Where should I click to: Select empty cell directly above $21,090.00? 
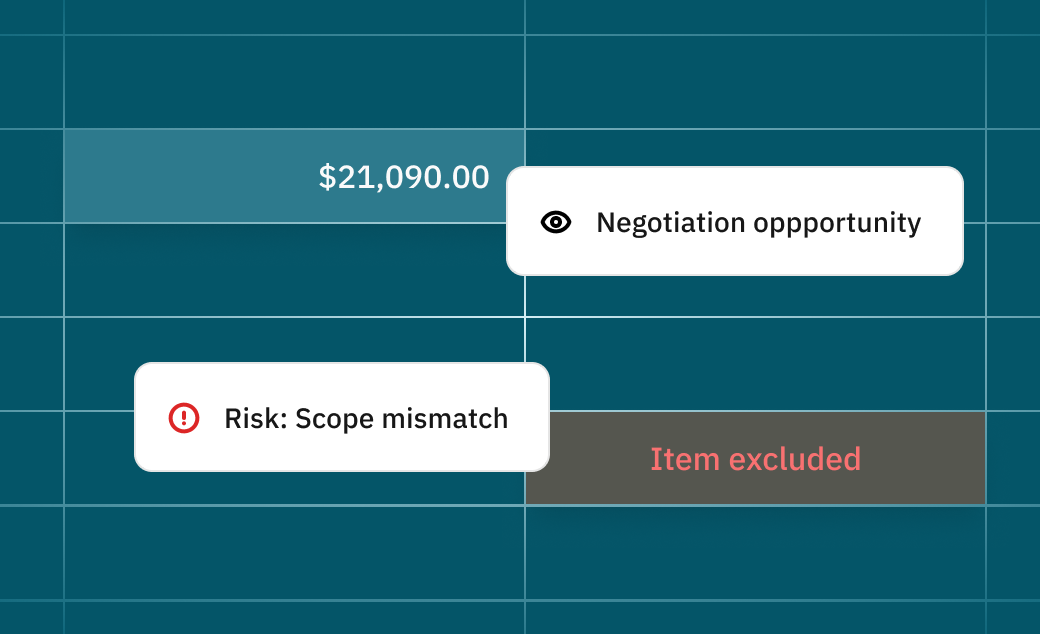(x=294, y=82)
